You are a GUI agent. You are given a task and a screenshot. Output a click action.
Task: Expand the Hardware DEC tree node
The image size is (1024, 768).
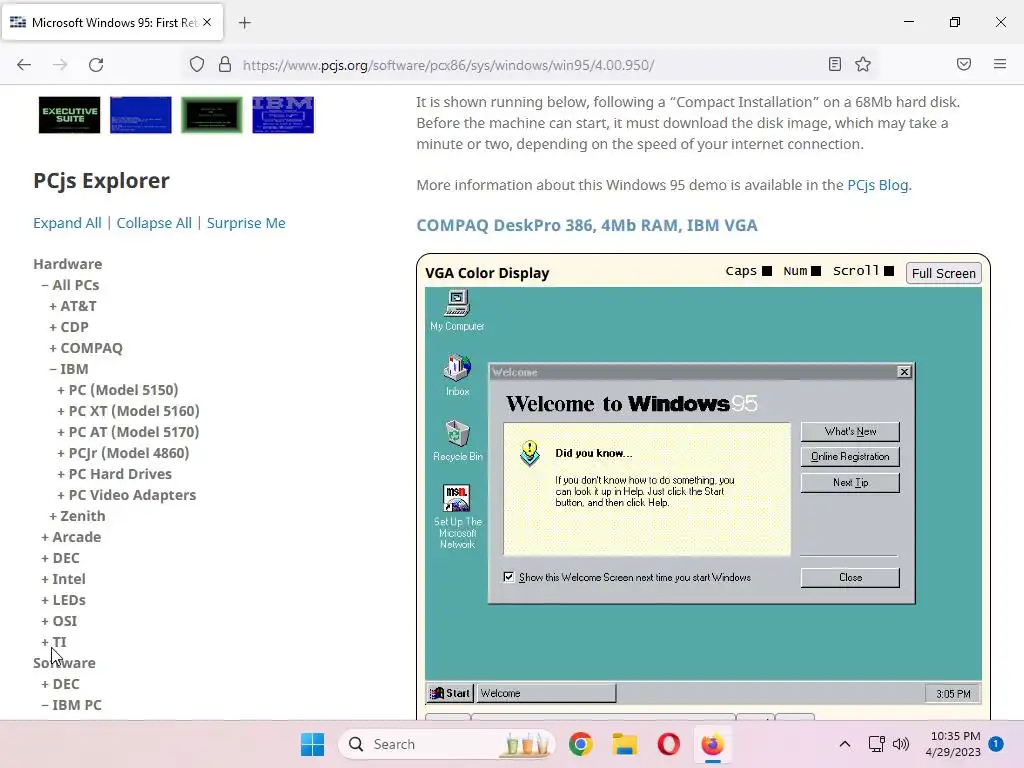point(60,558)
